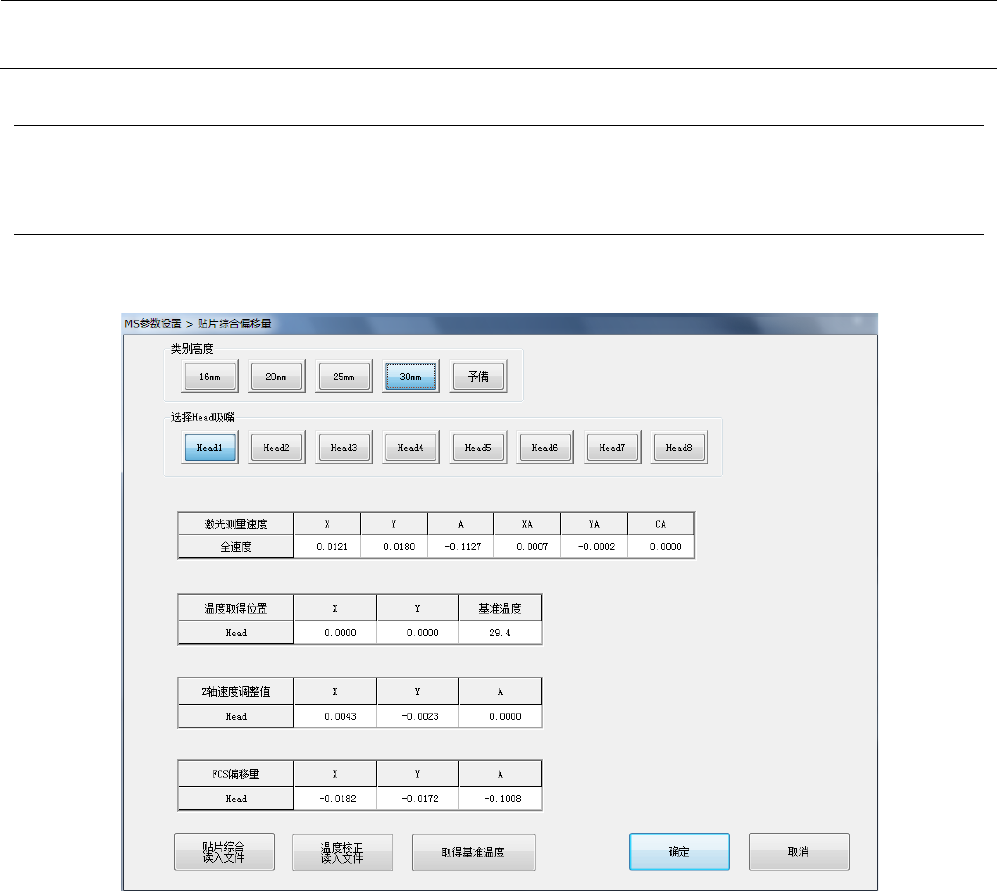This screenshot has width=997, height=891.
Task: Edit FCS offset X value -0.0182
Action: click(x=335, y=798)
